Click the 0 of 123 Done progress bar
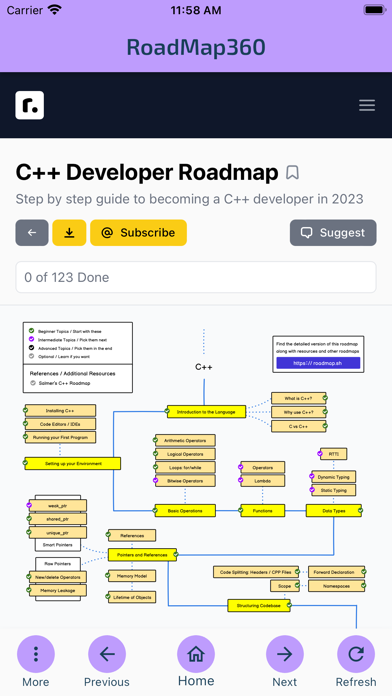Viewport: 392px width, 696px height. coord(196,277)
